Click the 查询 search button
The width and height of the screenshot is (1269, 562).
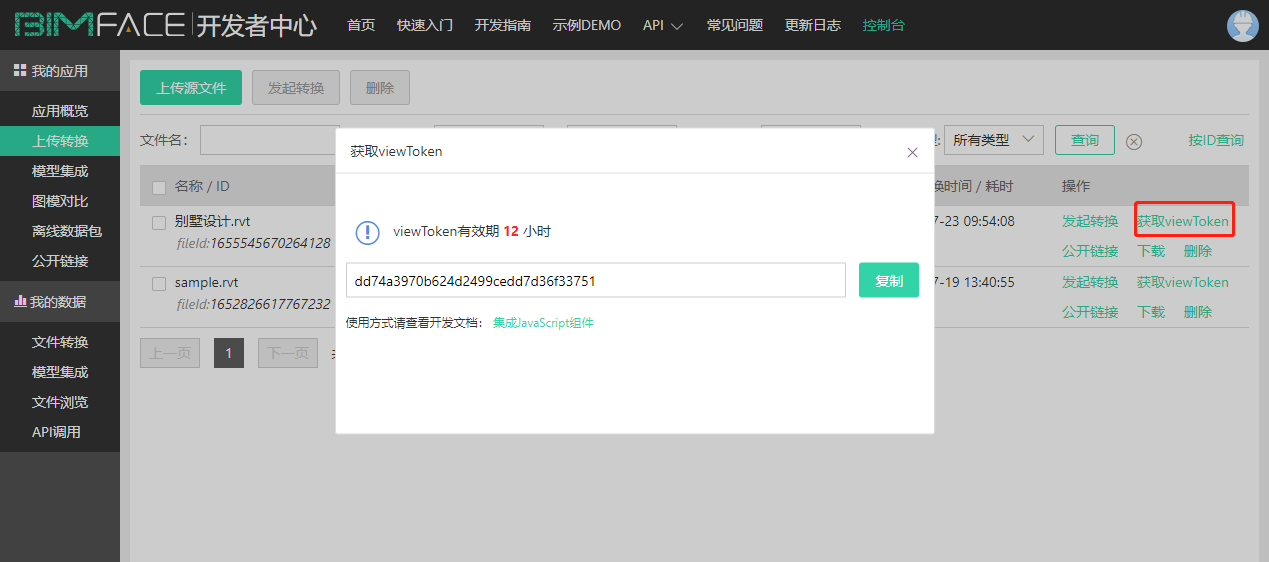(x=1084, y=140)
